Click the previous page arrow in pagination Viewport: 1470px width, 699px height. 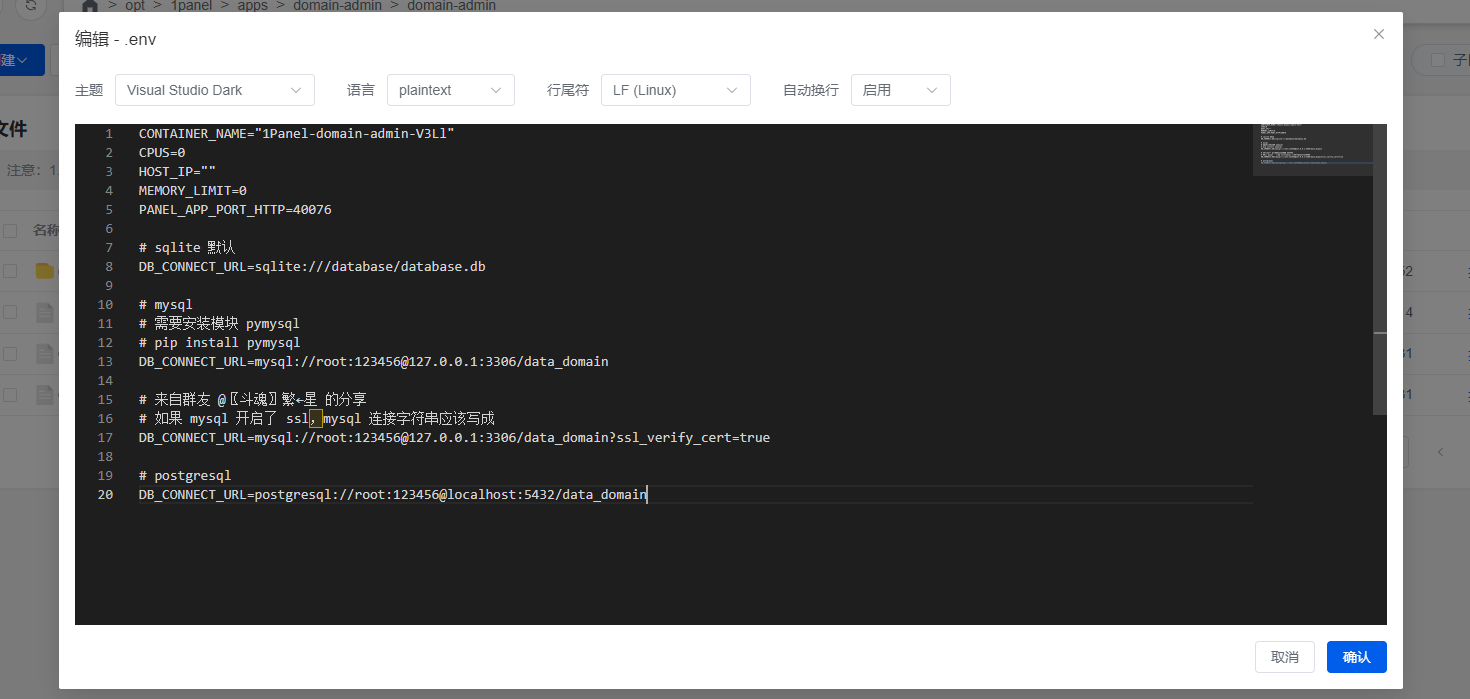(x=1441, y=452)
